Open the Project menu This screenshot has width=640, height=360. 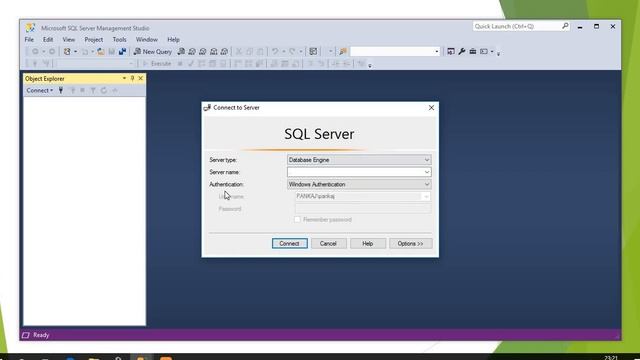click(93, 40)
